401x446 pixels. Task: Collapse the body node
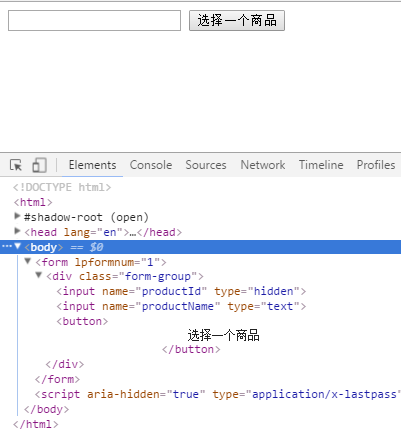[x=18, y=246]
